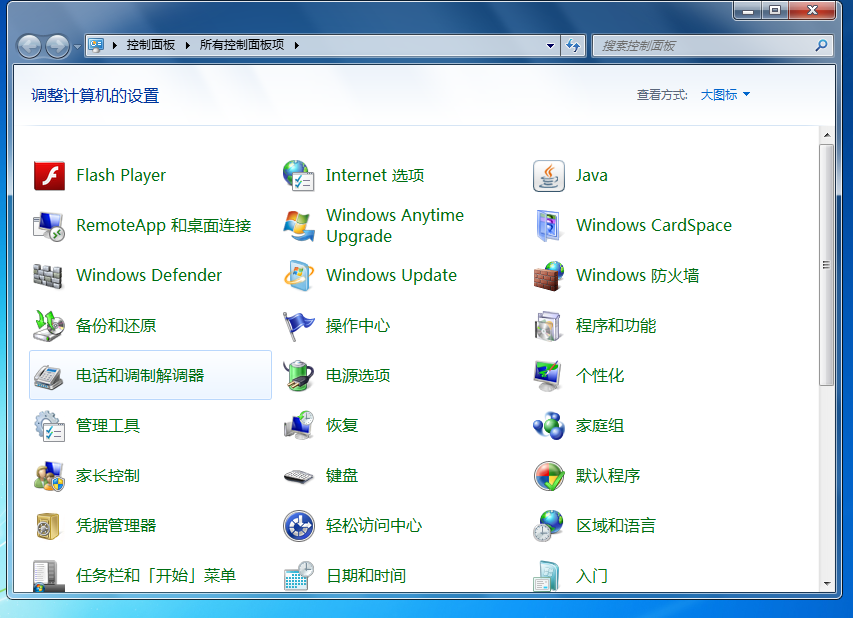Screen dimensions: 853x618
Task: Click the vertical scrollbar thumb
Action: point(826,265)
